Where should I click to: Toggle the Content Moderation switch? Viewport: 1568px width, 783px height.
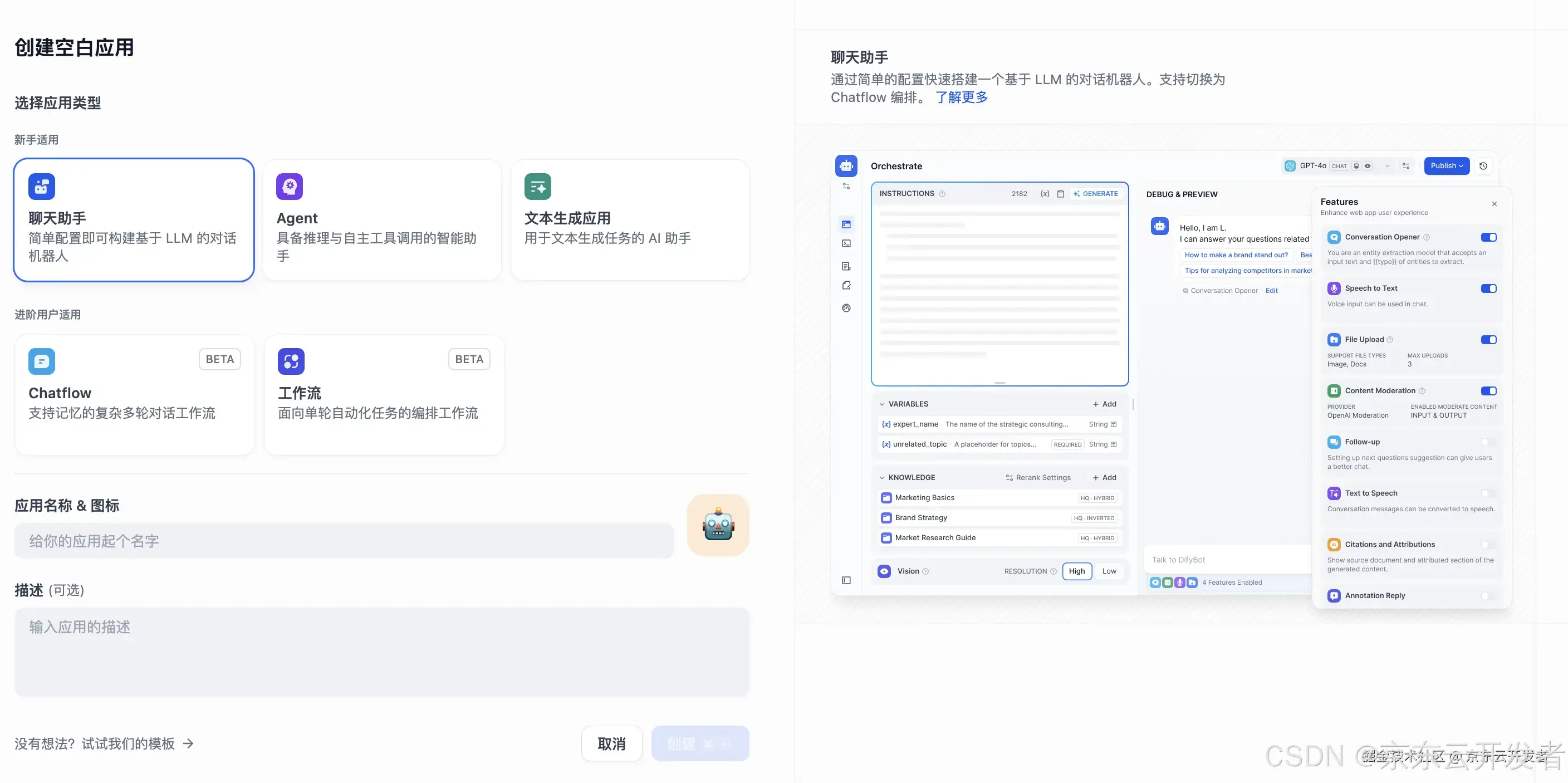(1488, 391)
